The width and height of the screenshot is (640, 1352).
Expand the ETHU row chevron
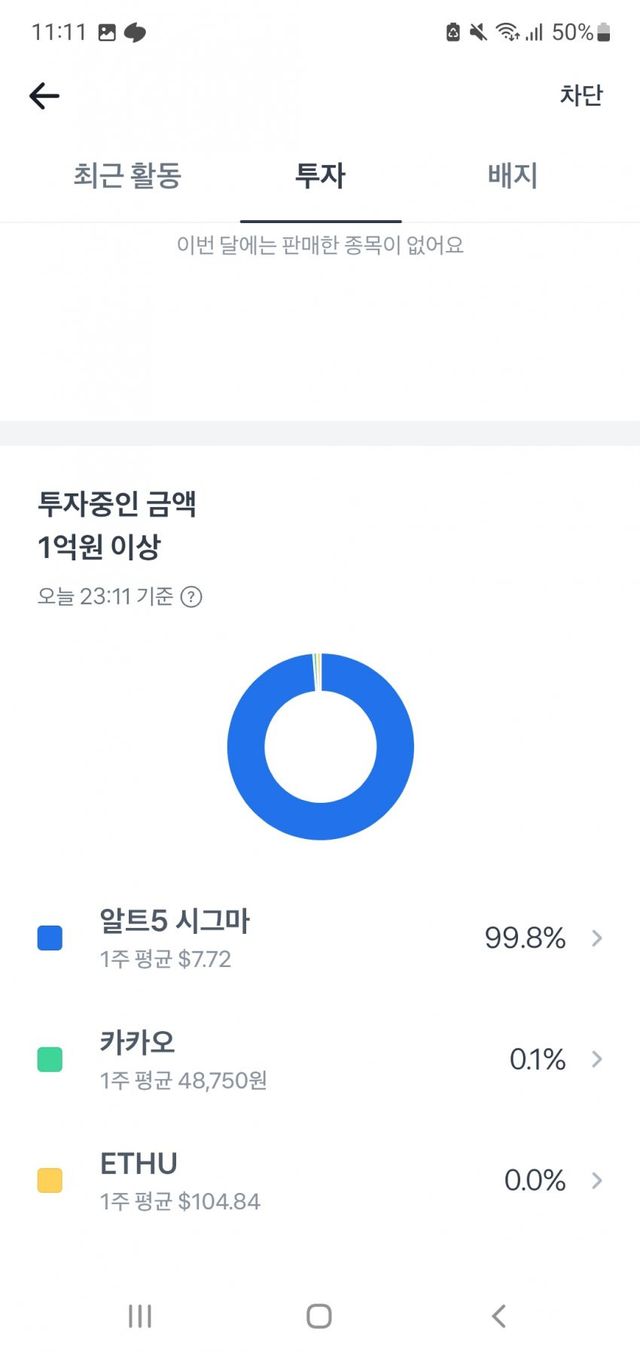point(597,1180)
